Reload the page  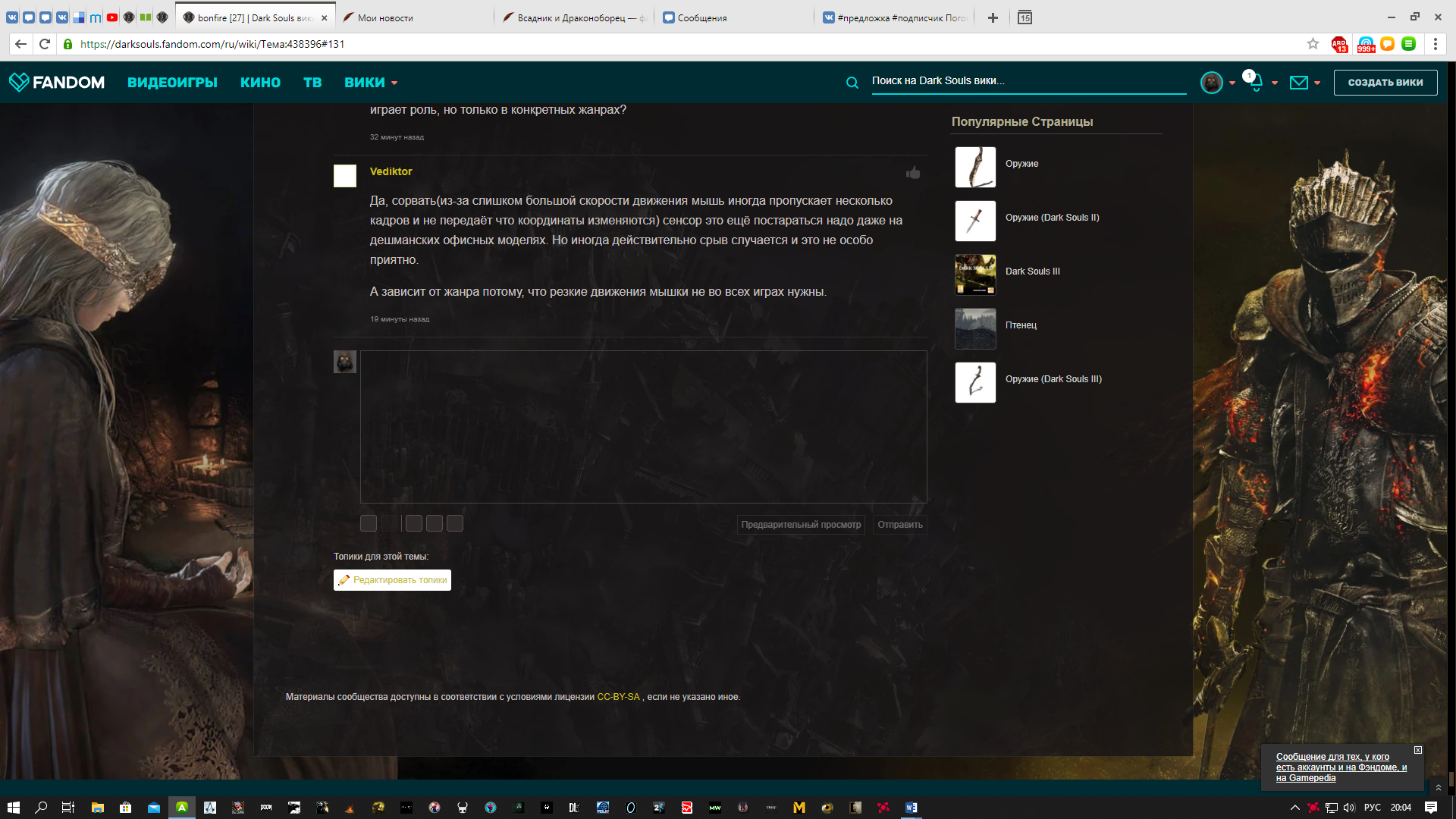45,44
